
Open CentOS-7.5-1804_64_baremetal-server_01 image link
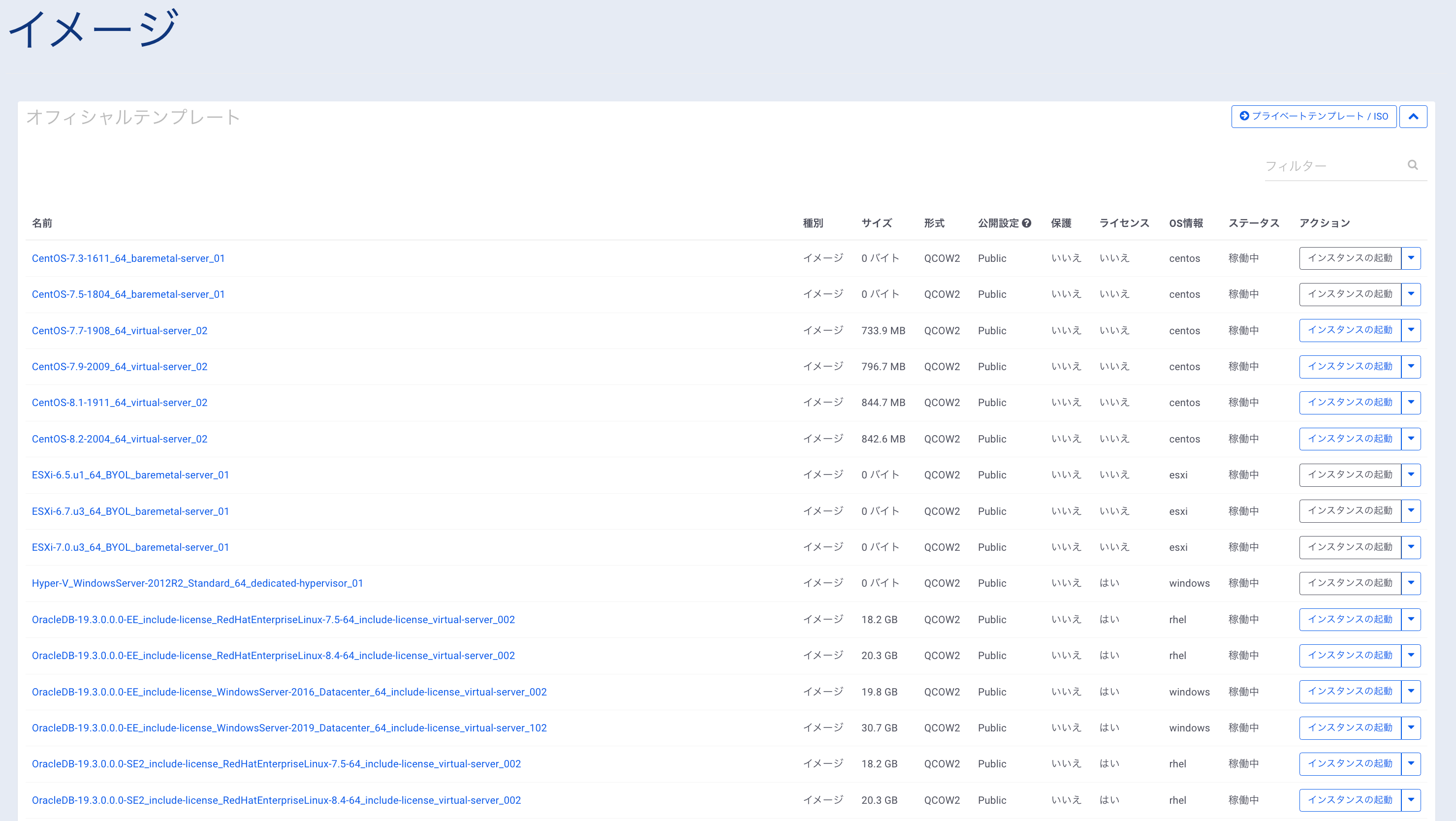(x=128, y=294)
